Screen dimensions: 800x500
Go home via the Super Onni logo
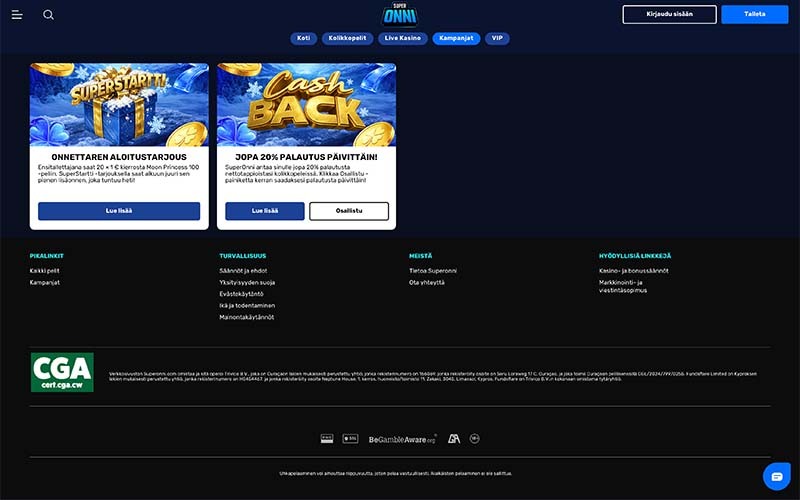tap(399, 14)
